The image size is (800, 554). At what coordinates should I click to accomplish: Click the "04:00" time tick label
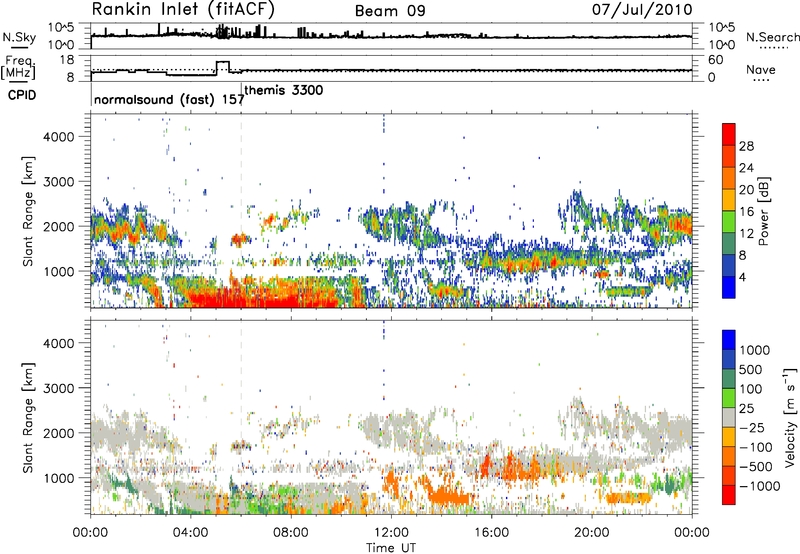click(190, 533)
